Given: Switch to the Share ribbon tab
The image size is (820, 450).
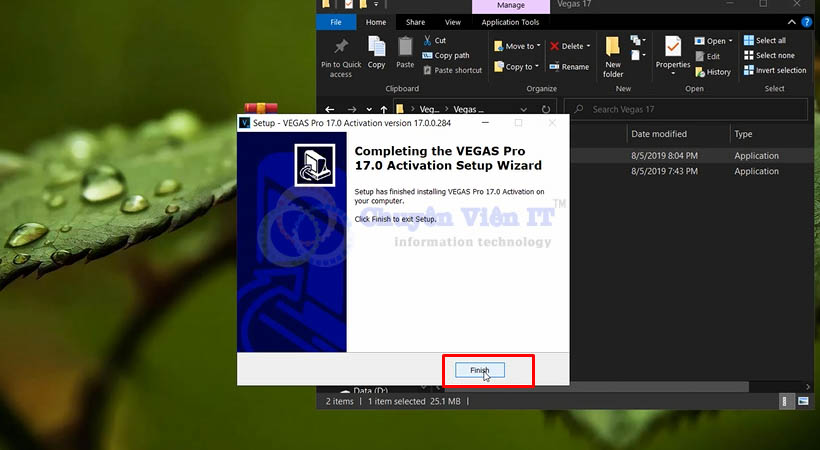Looking at the screenshot, I should coord(415,22).
